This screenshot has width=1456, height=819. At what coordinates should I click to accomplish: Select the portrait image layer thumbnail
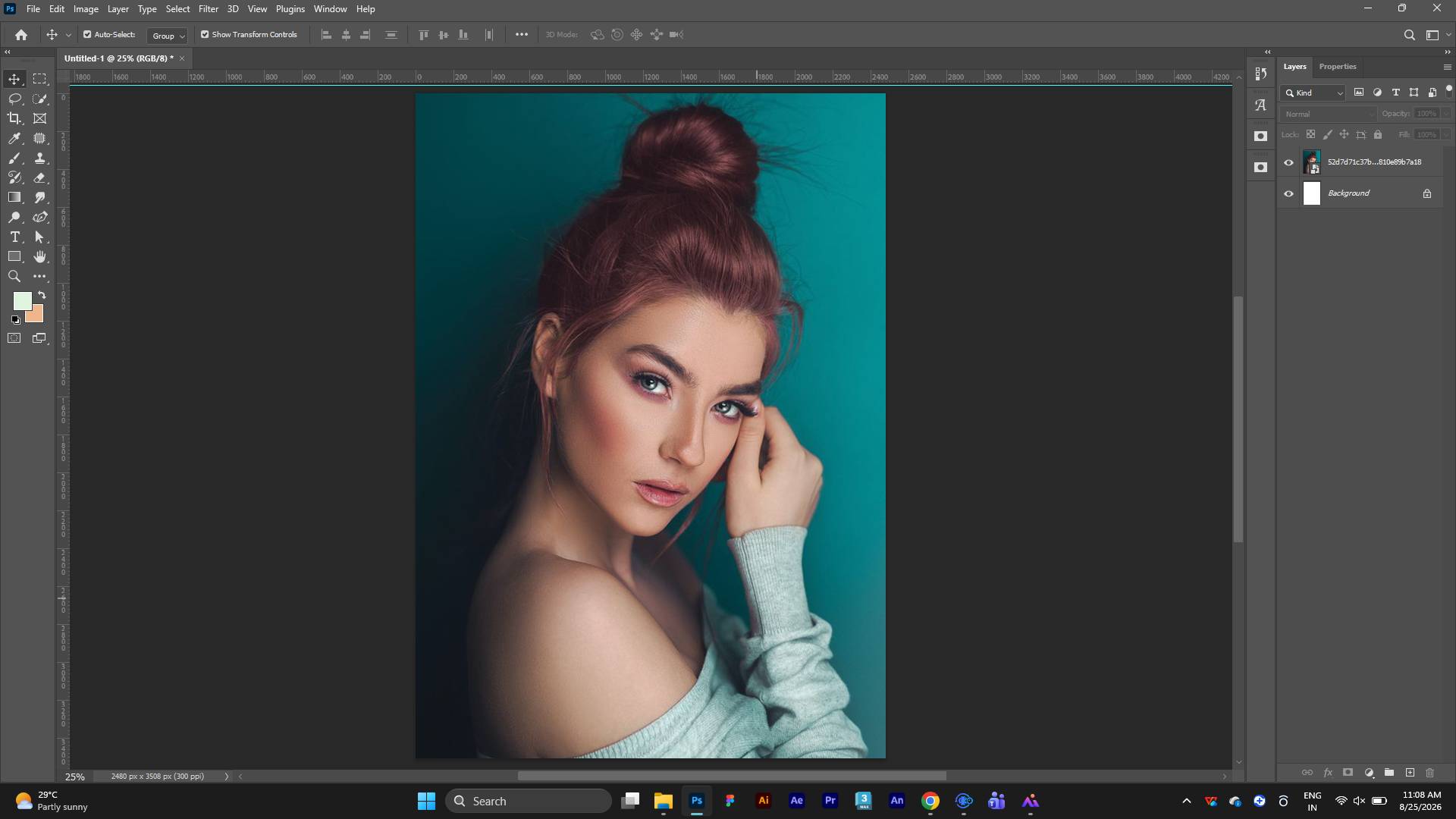click(x=1311, y=162)
